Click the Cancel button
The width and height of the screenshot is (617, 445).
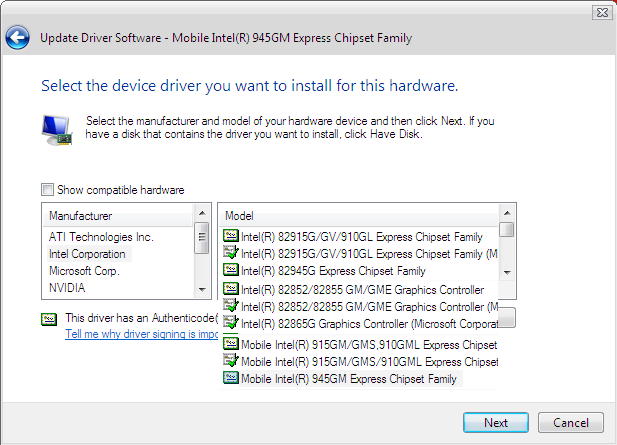pos(571,423)
